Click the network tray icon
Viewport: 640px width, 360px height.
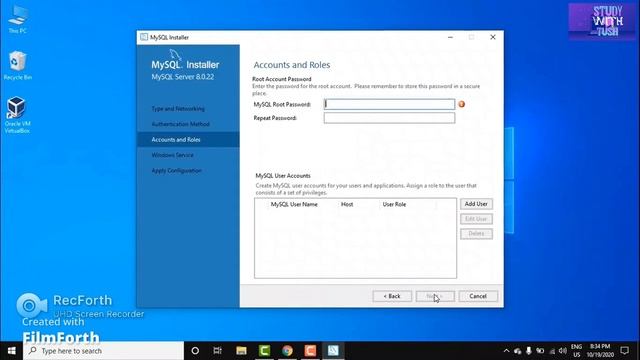point(552,351)
